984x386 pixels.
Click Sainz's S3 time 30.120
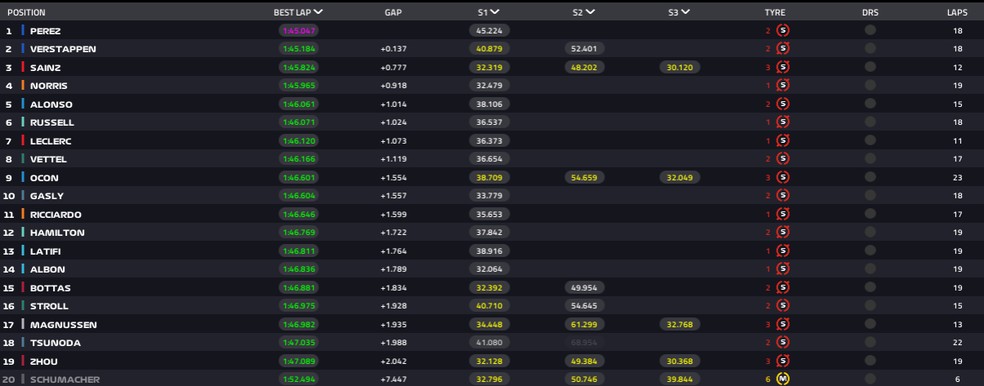(x=680, y=67)
